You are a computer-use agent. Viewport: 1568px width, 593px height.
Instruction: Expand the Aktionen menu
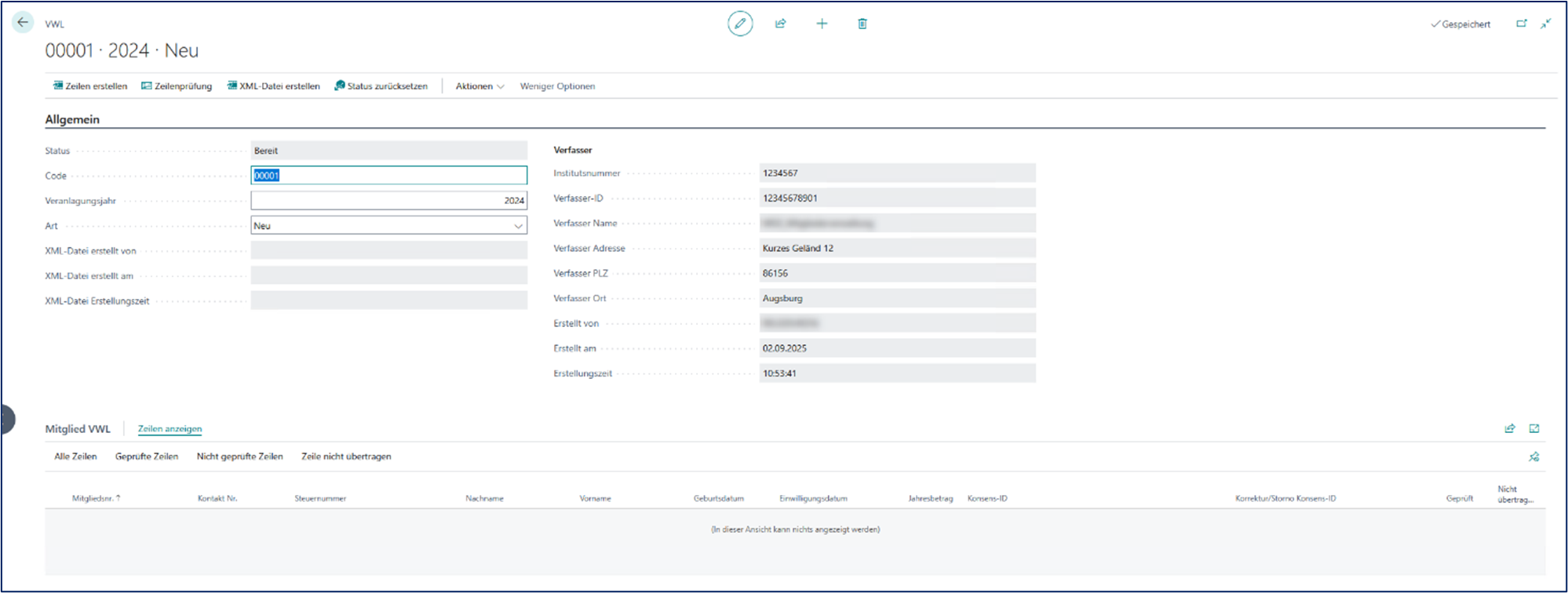point(480,86)
